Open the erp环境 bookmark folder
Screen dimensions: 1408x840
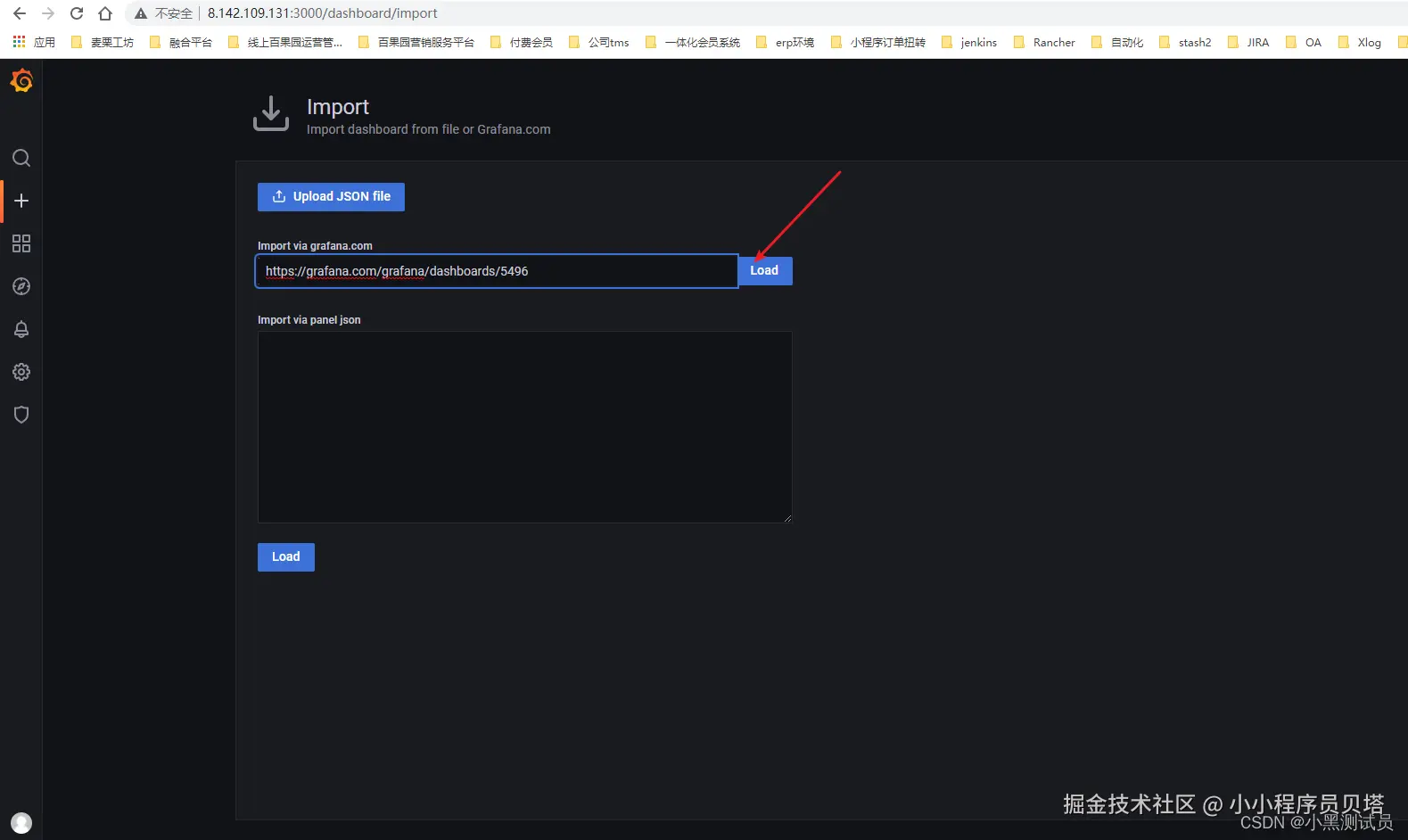pos(785,42)
